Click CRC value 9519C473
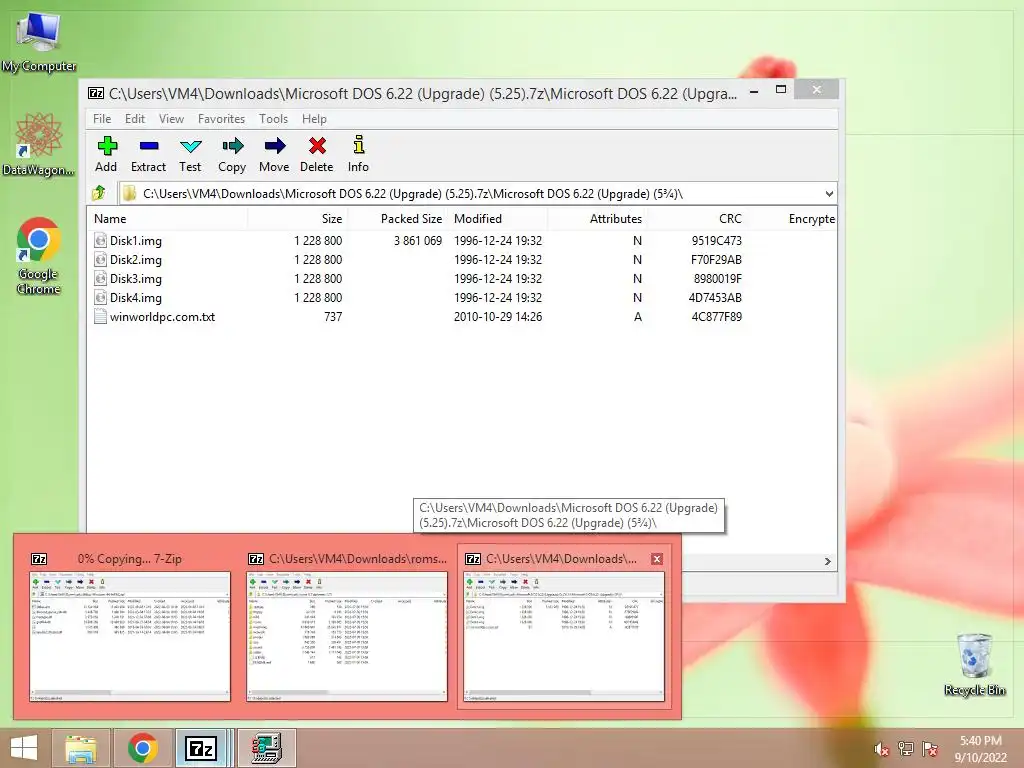The width and height of the screenshot is (1024, 768). tap(716, 241)
